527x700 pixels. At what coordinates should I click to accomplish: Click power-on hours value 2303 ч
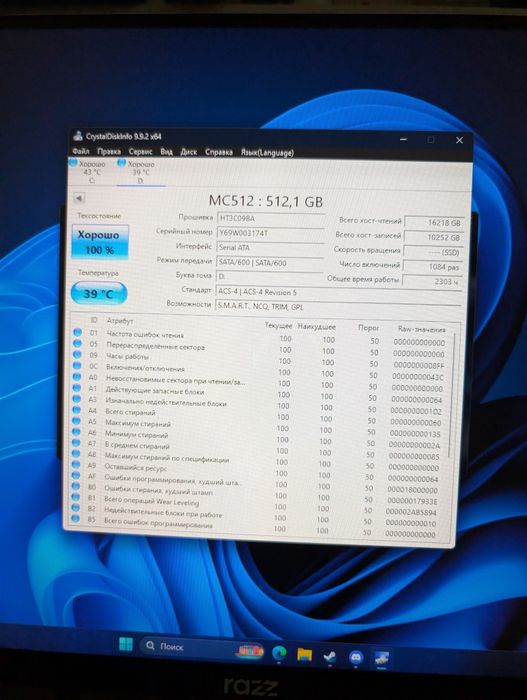tap(432, 281)
